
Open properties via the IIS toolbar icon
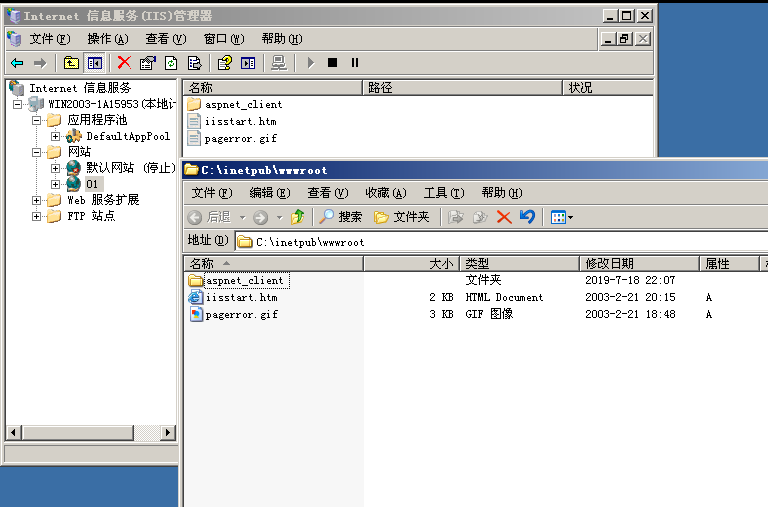148,63
